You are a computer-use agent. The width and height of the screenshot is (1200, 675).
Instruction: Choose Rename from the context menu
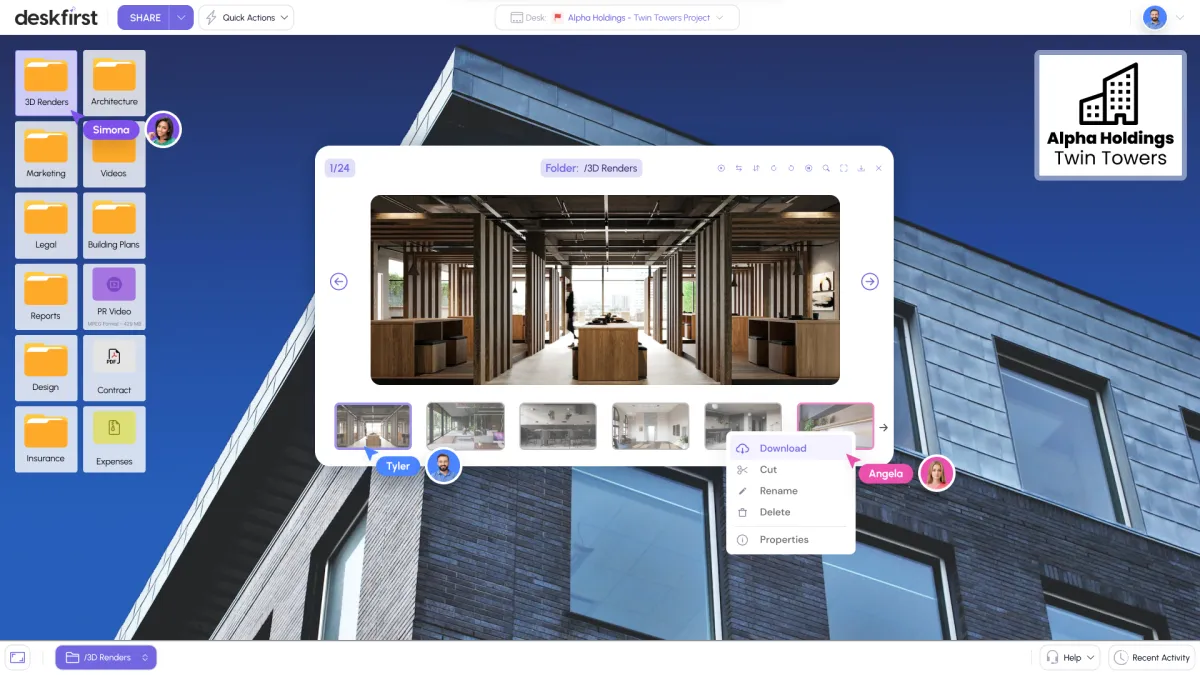[790, 491]
